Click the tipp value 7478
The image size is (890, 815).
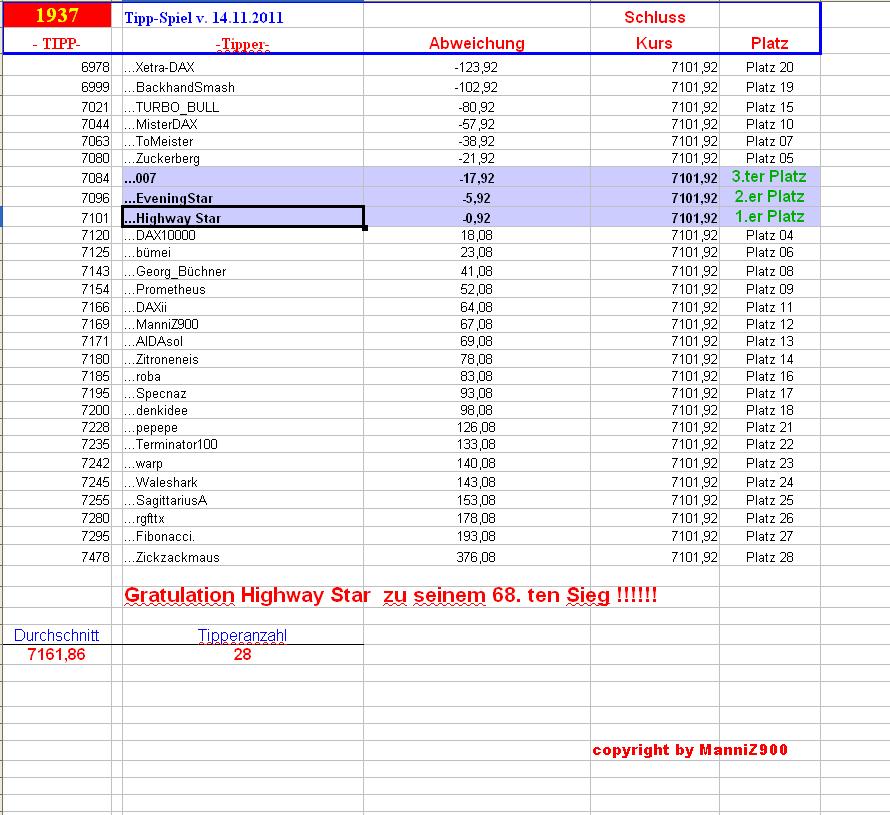pos(95,557)
